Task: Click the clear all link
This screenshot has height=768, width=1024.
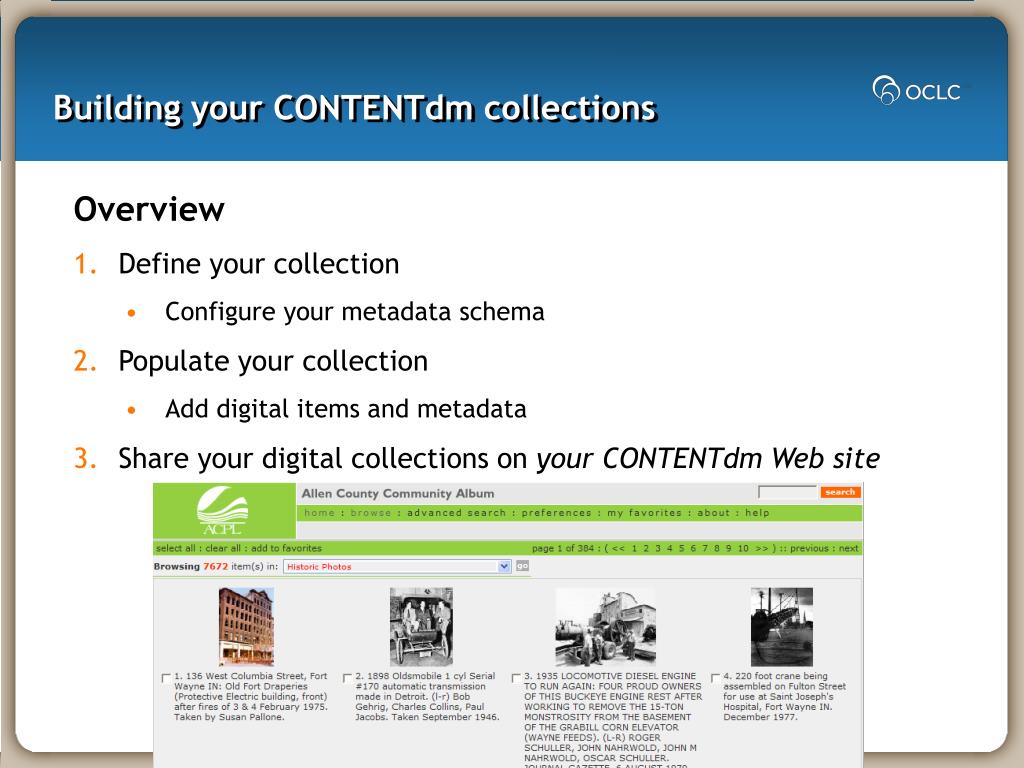Action: [223, 548]
